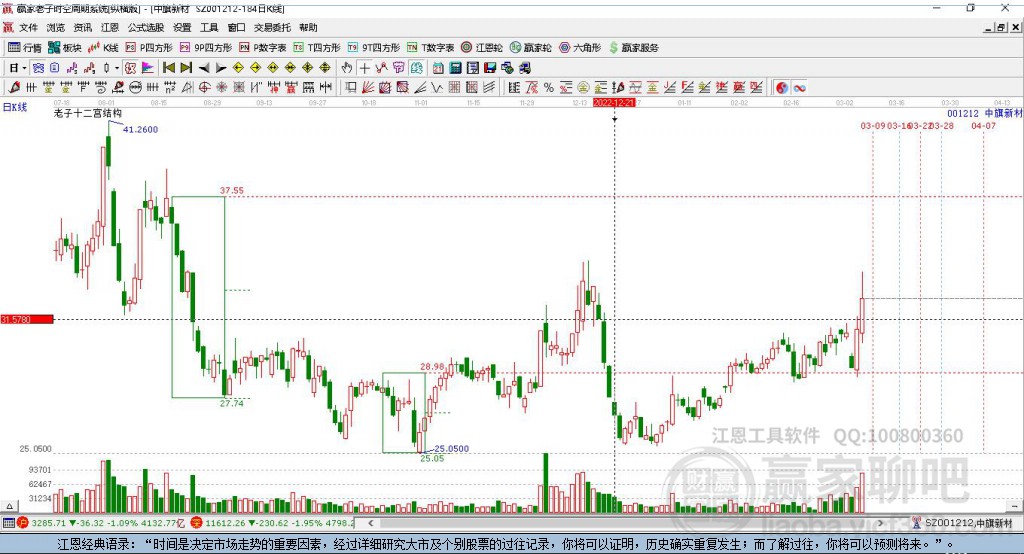This screenshot has width=1024, height=554.
Task: Open the 窗口 menu
Action: [236, 27]
